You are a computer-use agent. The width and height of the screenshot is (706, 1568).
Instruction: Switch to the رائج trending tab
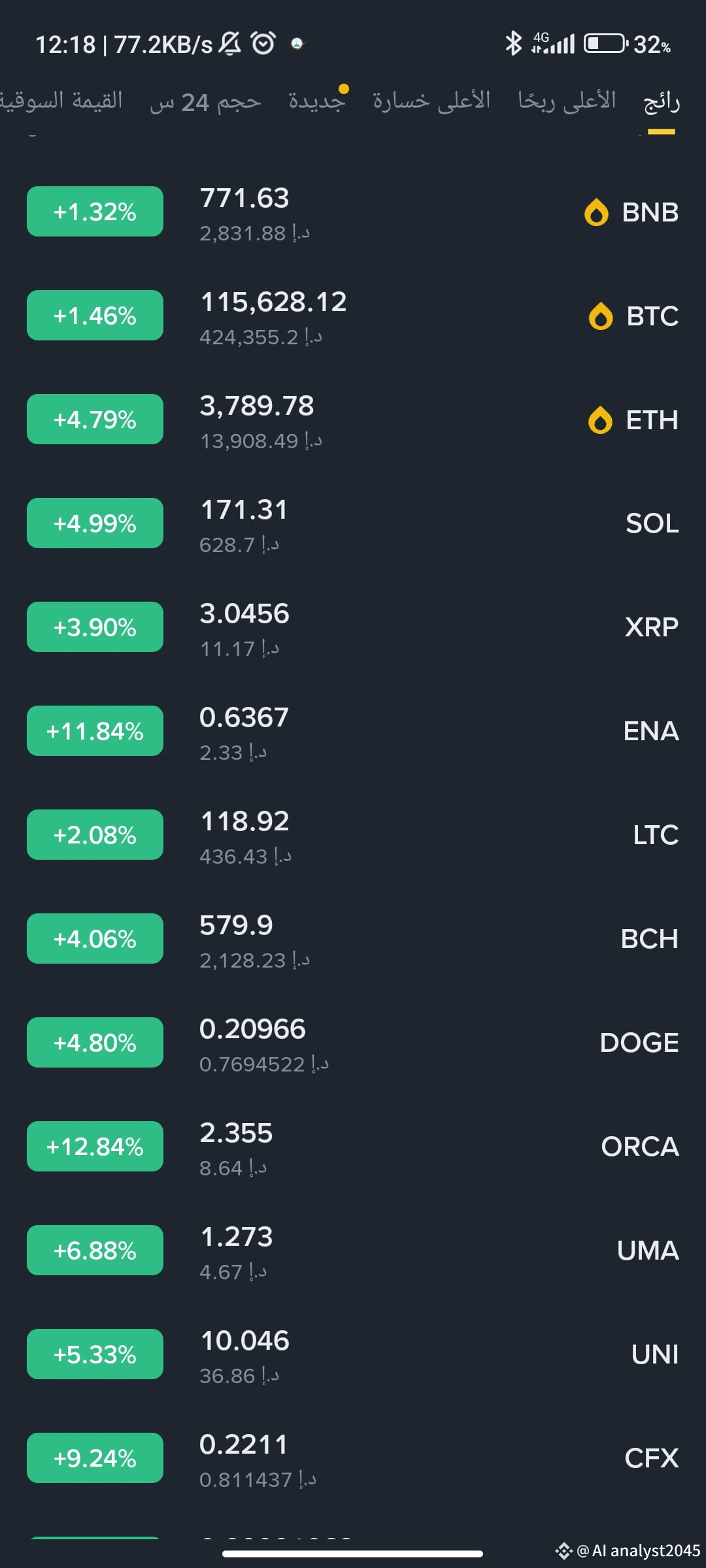662,102
